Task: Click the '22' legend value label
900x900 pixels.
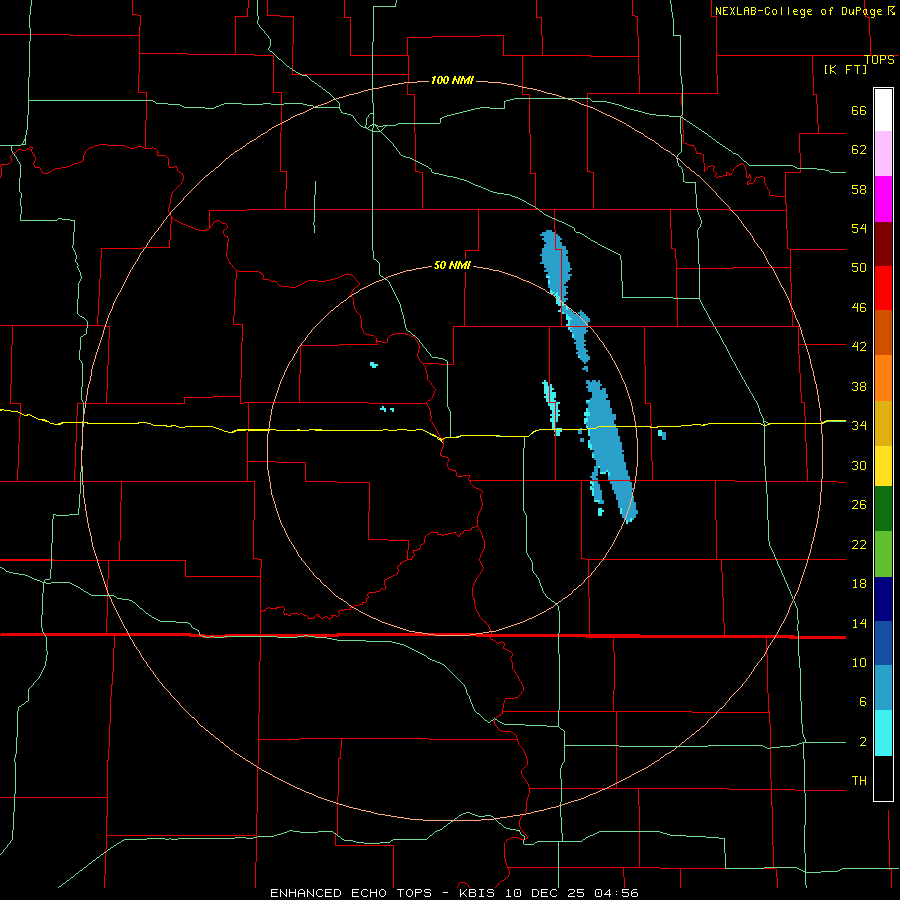Action: coord(859,545)
